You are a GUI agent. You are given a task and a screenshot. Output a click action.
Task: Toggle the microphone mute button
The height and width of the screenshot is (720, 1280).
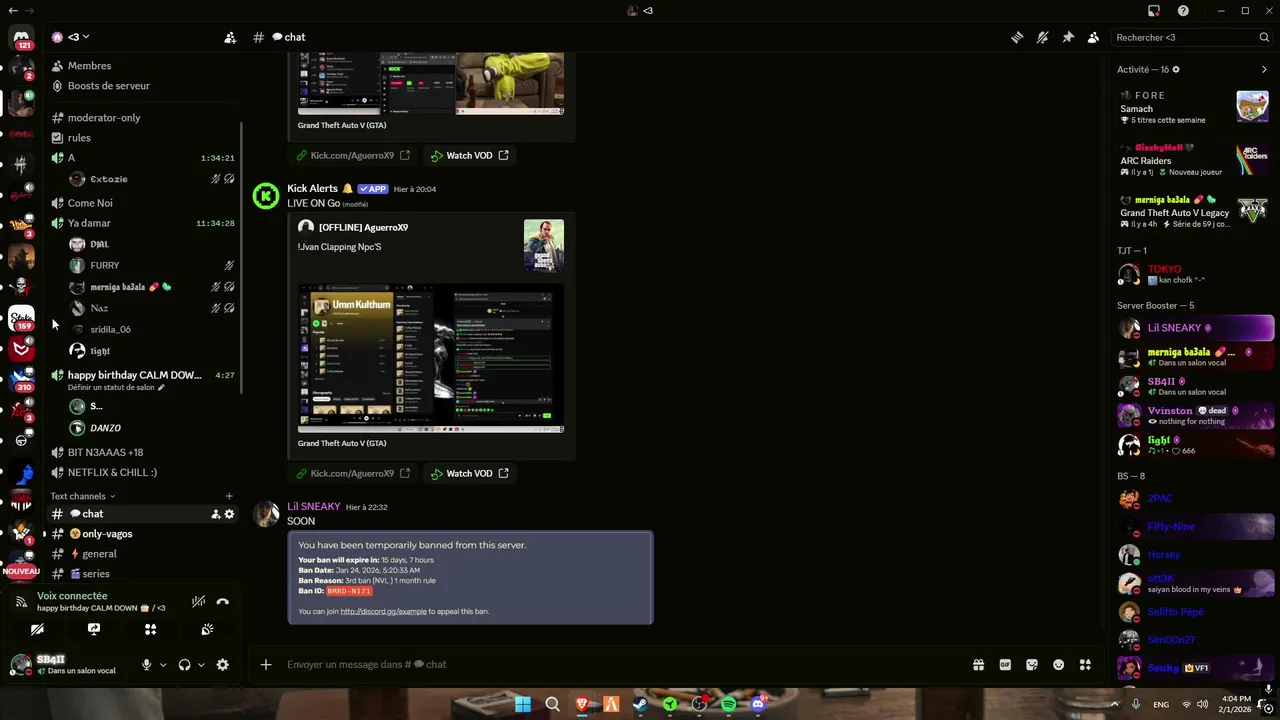click(x=147, y=665)
